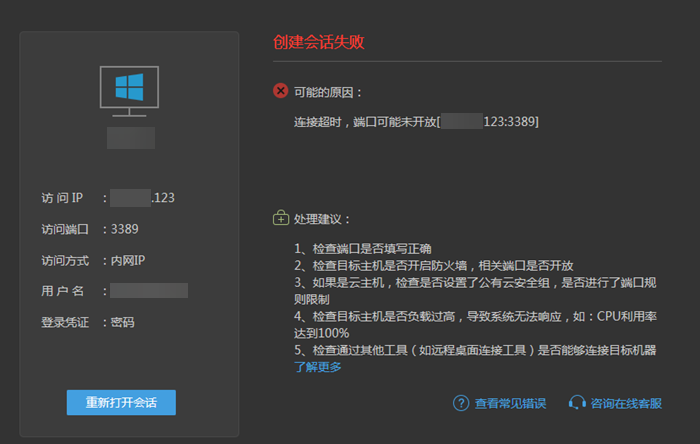
Task: Click the redacted 用户名 value
Action: (149, 291)
